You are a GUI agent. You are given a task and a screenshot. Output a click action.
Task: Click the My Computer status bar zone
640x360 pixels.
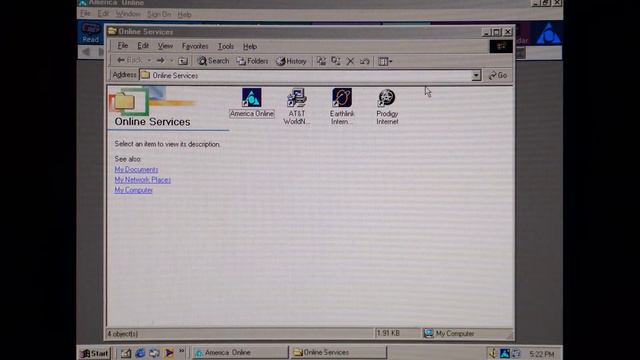tap(449, 333)
